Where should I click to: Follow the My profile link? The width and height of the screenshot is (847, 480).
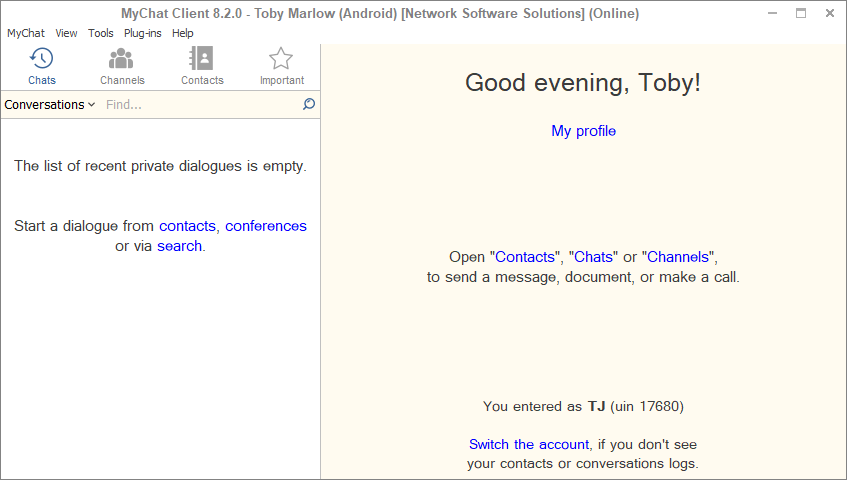click(x=583, y=131)
